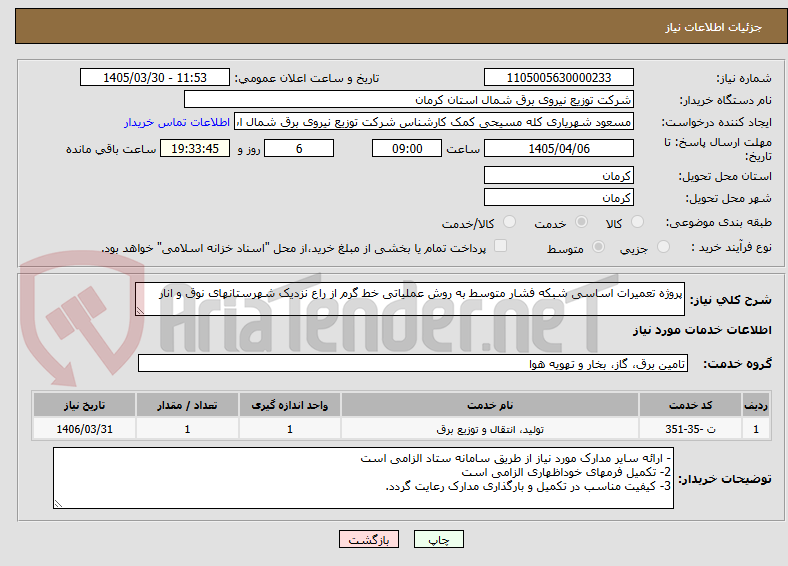Click the نام خدمت column header
Image resolution: width=788 pixels, height=566 pixels.
click(490, 405)
